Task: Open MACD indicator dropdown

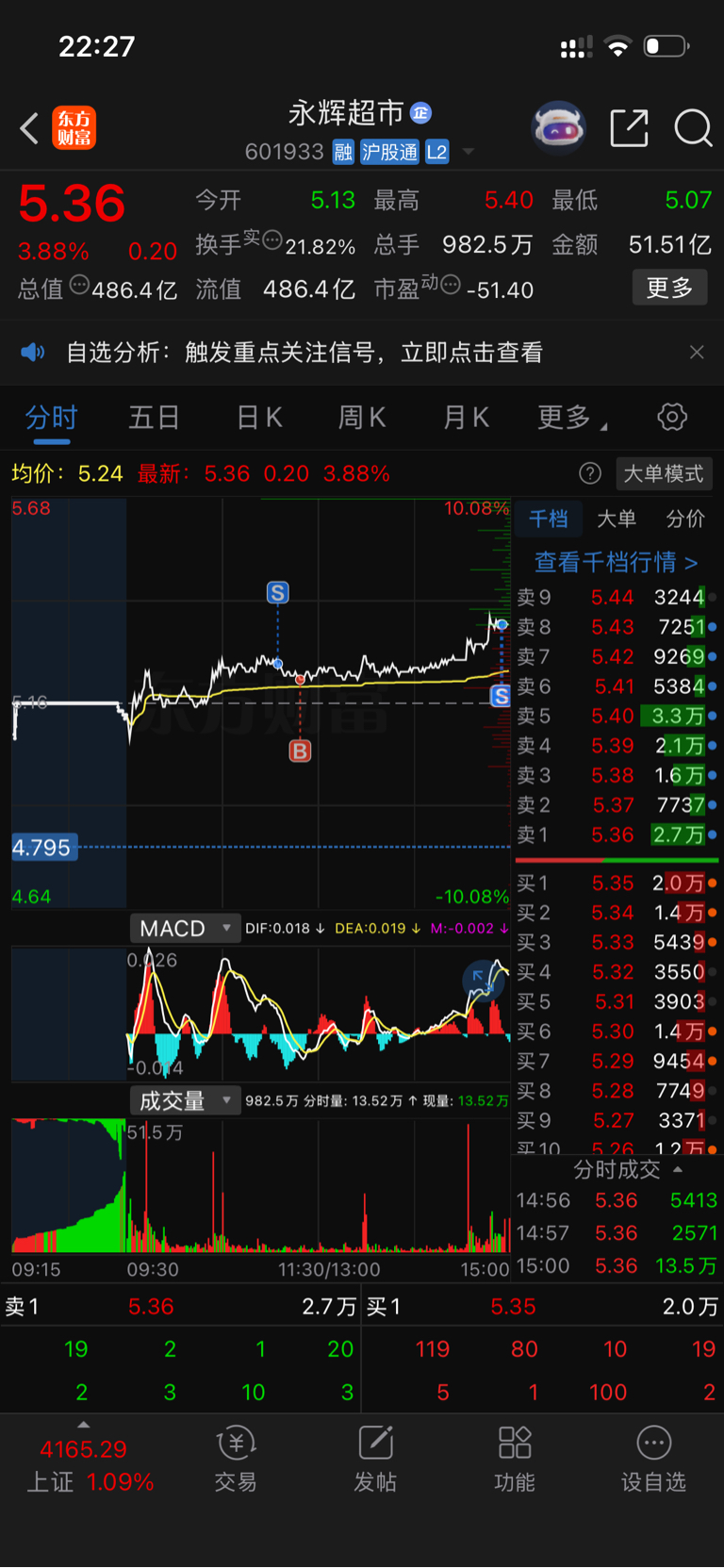Action: tap(186, 929)
